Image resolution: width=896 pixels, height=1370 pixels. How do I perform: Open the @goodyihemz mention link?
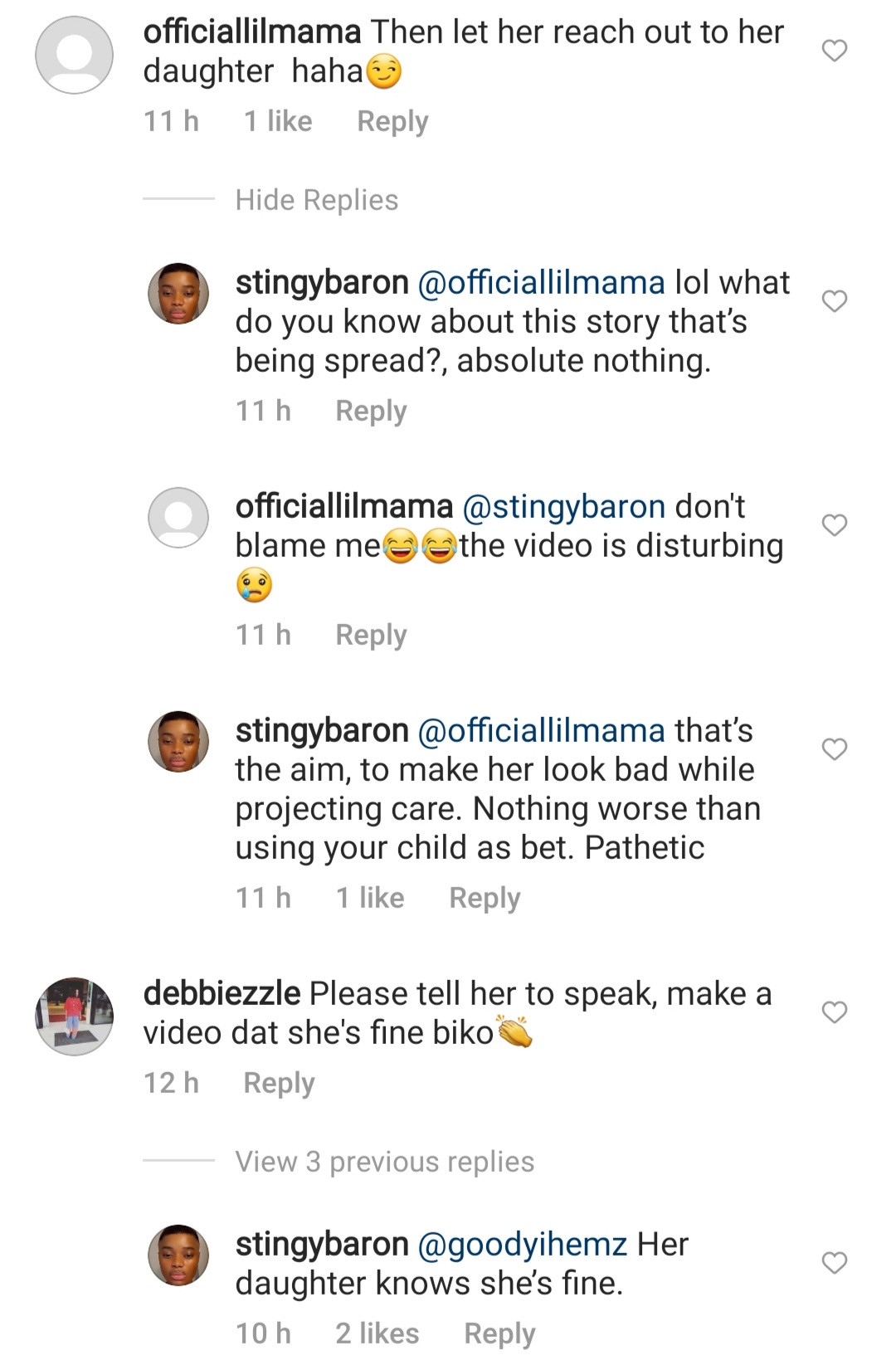click(522, 1245)
